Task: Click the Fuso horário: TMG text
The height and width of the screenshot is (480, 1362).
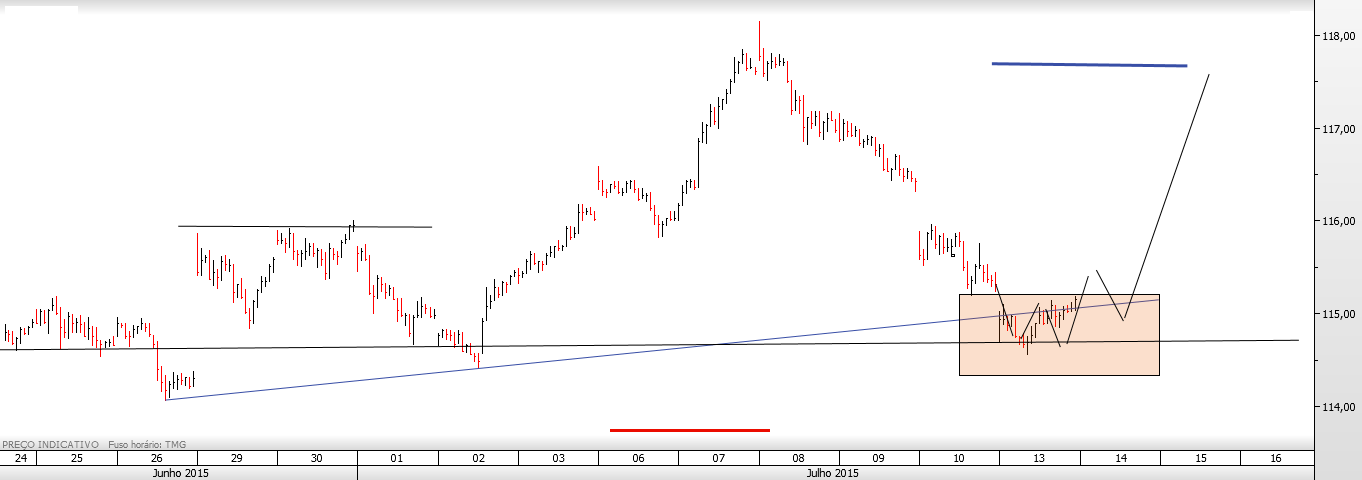Action: click(x=148, y=444)
